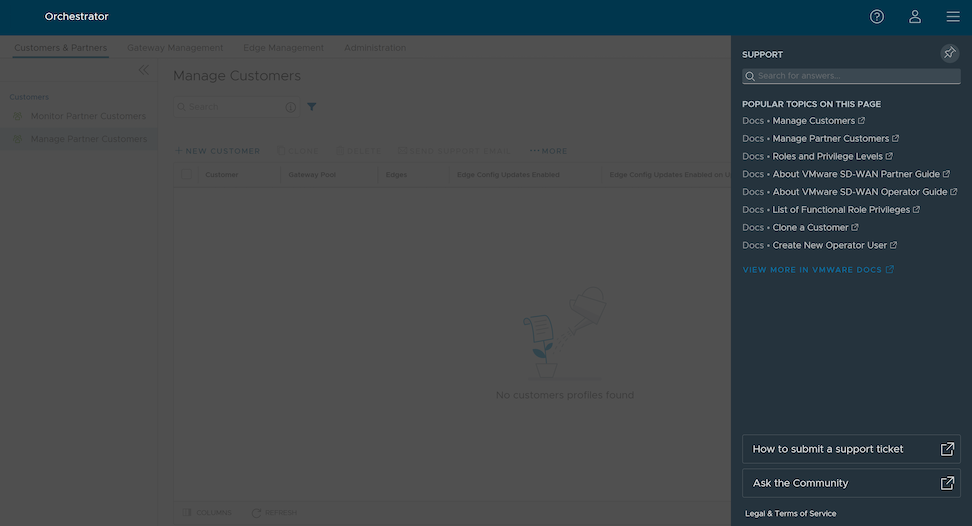Pin the Support panel

pos(949,54)
